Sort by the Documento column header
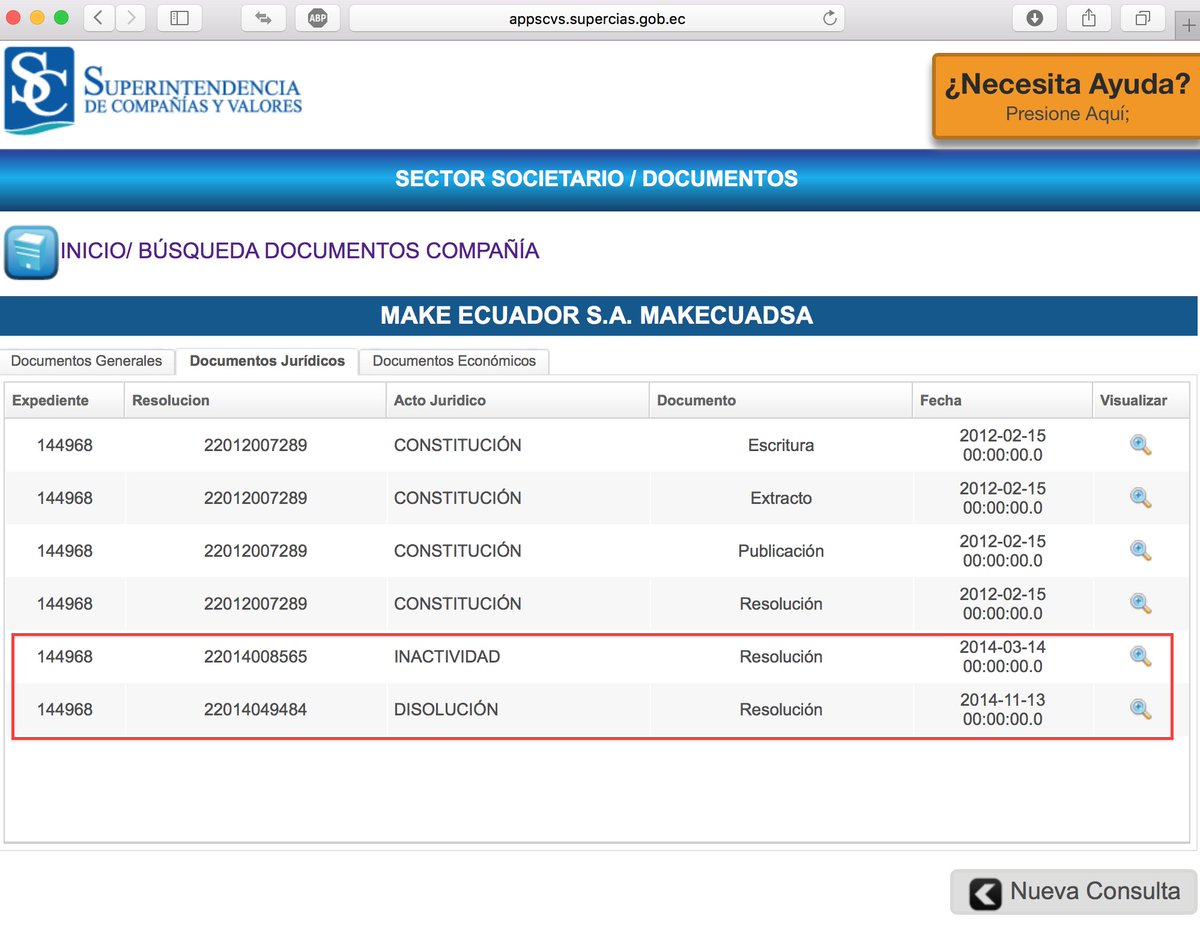This screenshot has height=931, width=1200. pos(781,400)
